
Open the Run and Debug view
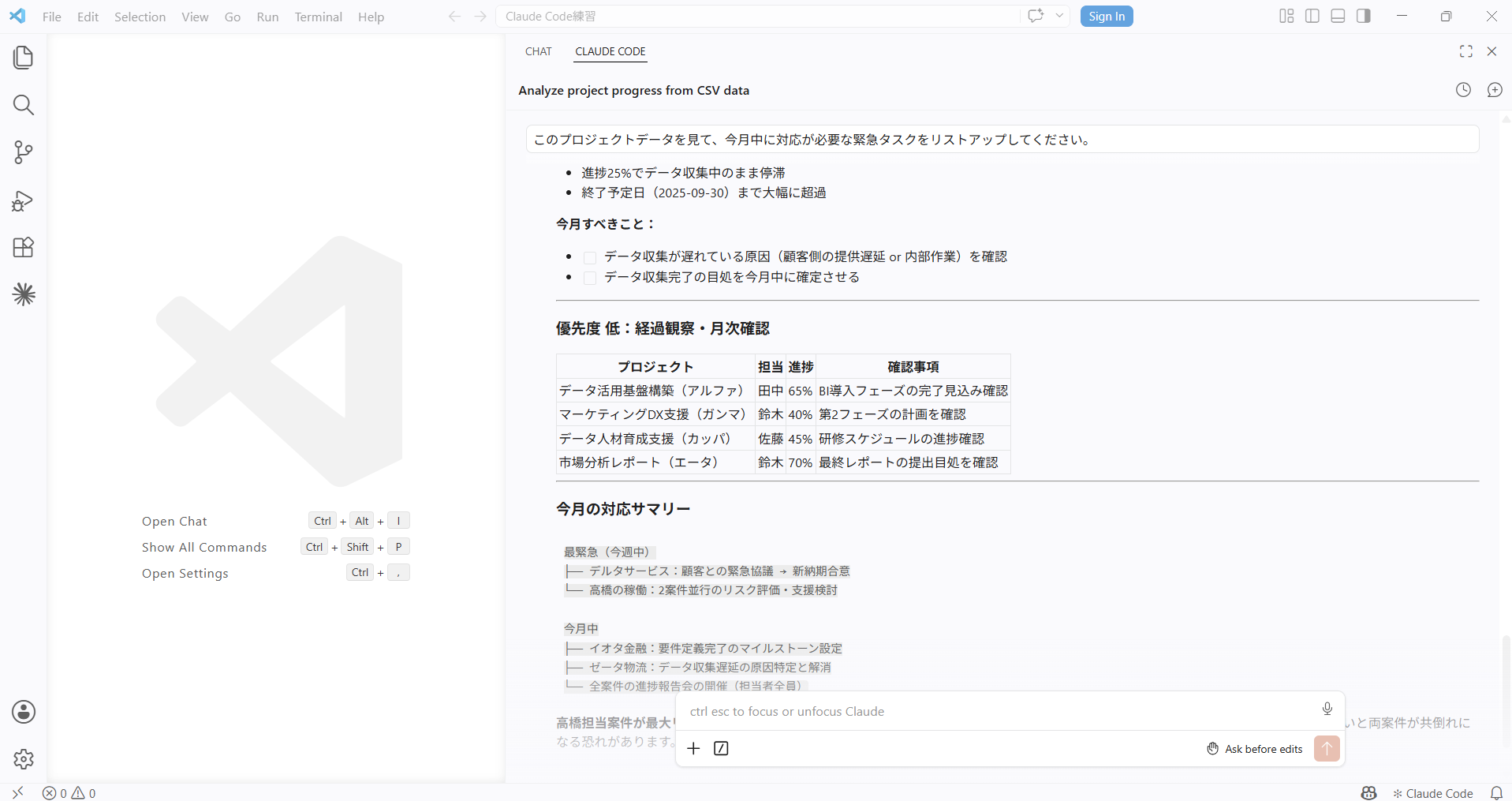[x=24, y=200]
